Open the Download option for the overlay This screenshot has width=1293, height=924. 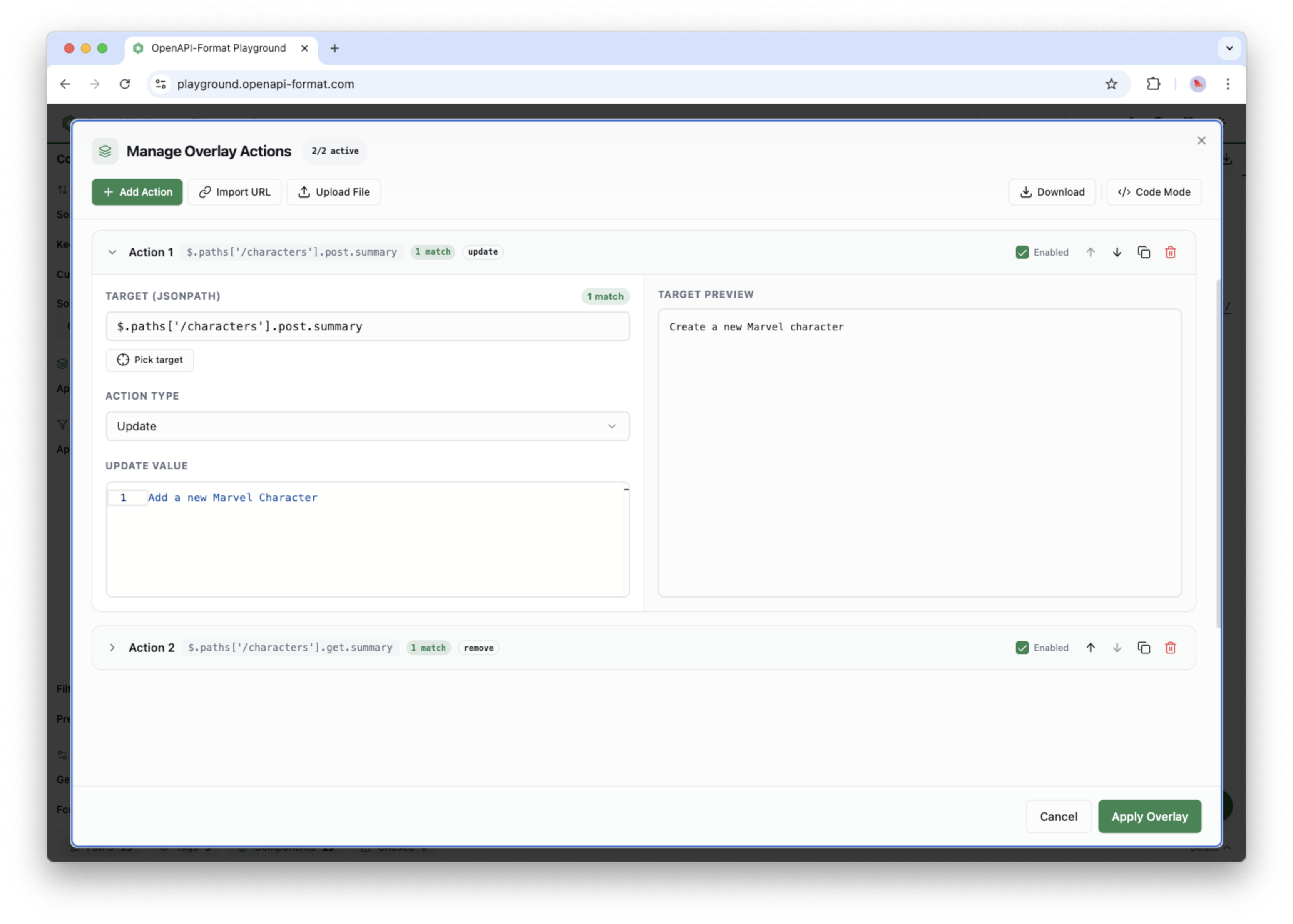(1051, 192)
